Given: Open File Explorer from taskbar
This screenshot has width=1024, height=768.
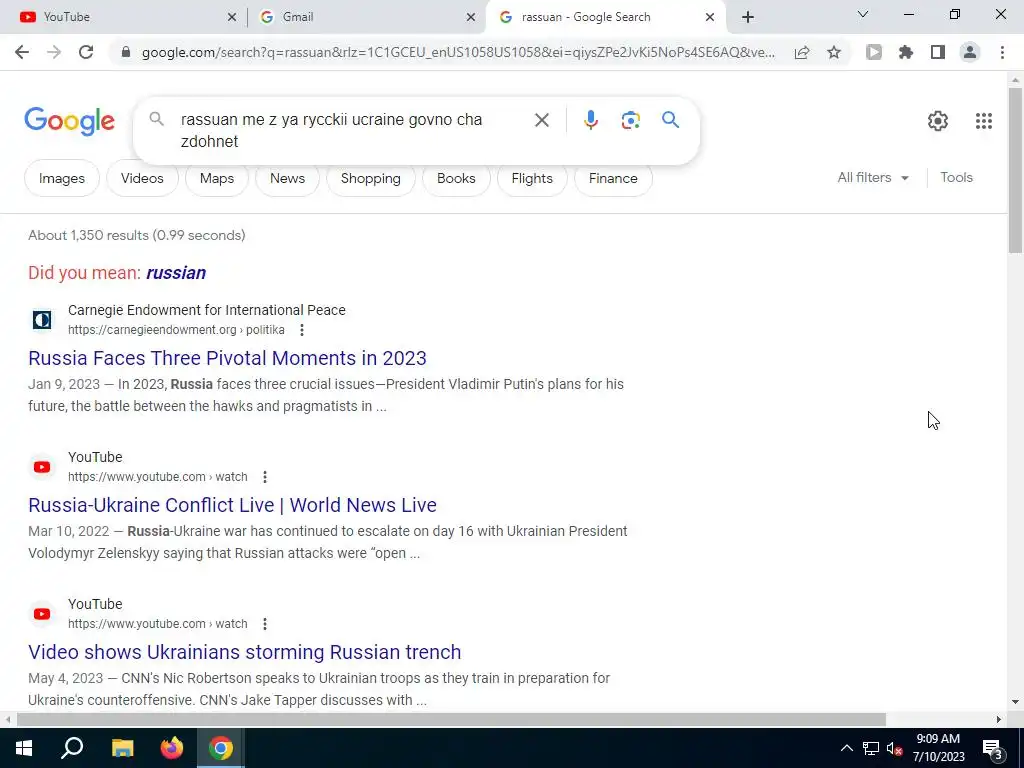Looking at the screenshot, I should pos(122,748).
